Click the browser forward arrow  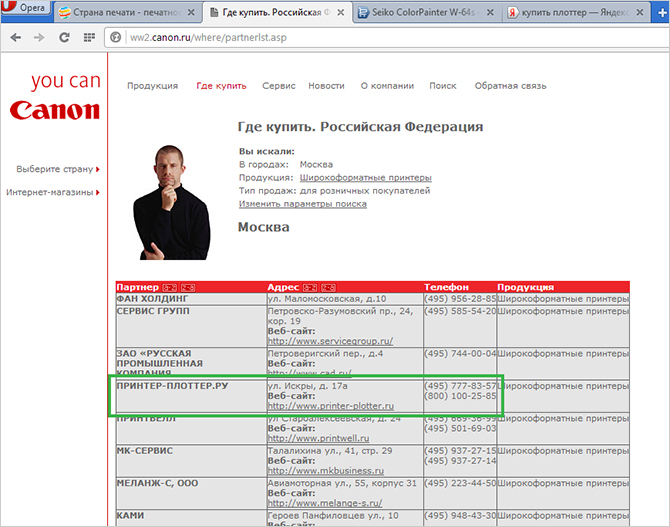coord(38,37)
